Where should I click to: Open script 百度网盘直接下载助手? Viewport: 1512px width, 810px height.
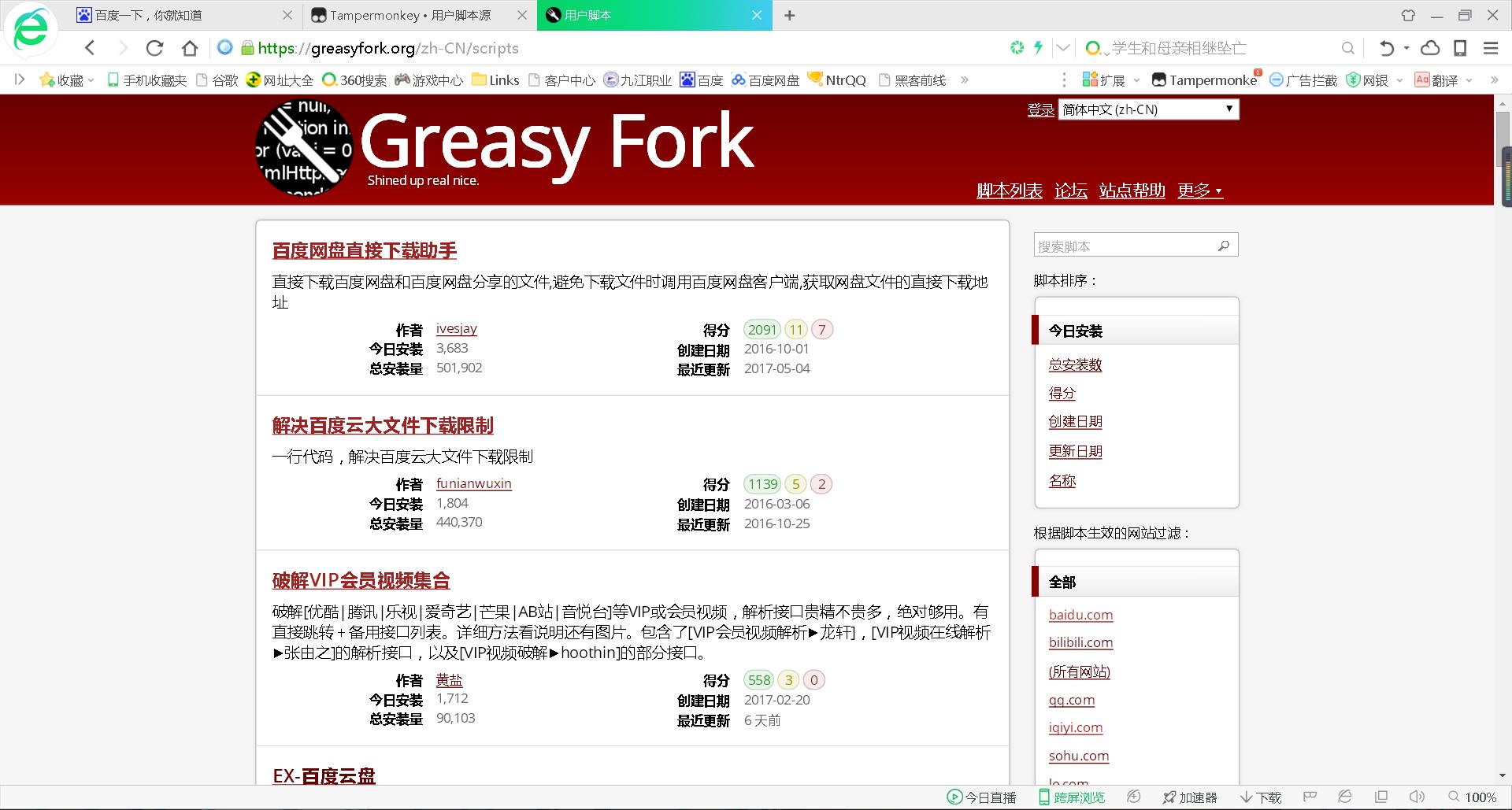365,250
